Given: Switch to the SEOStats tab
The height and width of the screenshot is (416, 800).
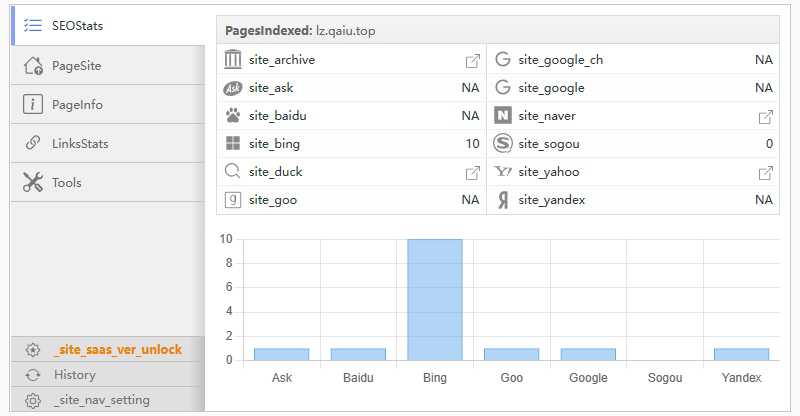Looking at the screenshot, I should [x=76, y=26].
